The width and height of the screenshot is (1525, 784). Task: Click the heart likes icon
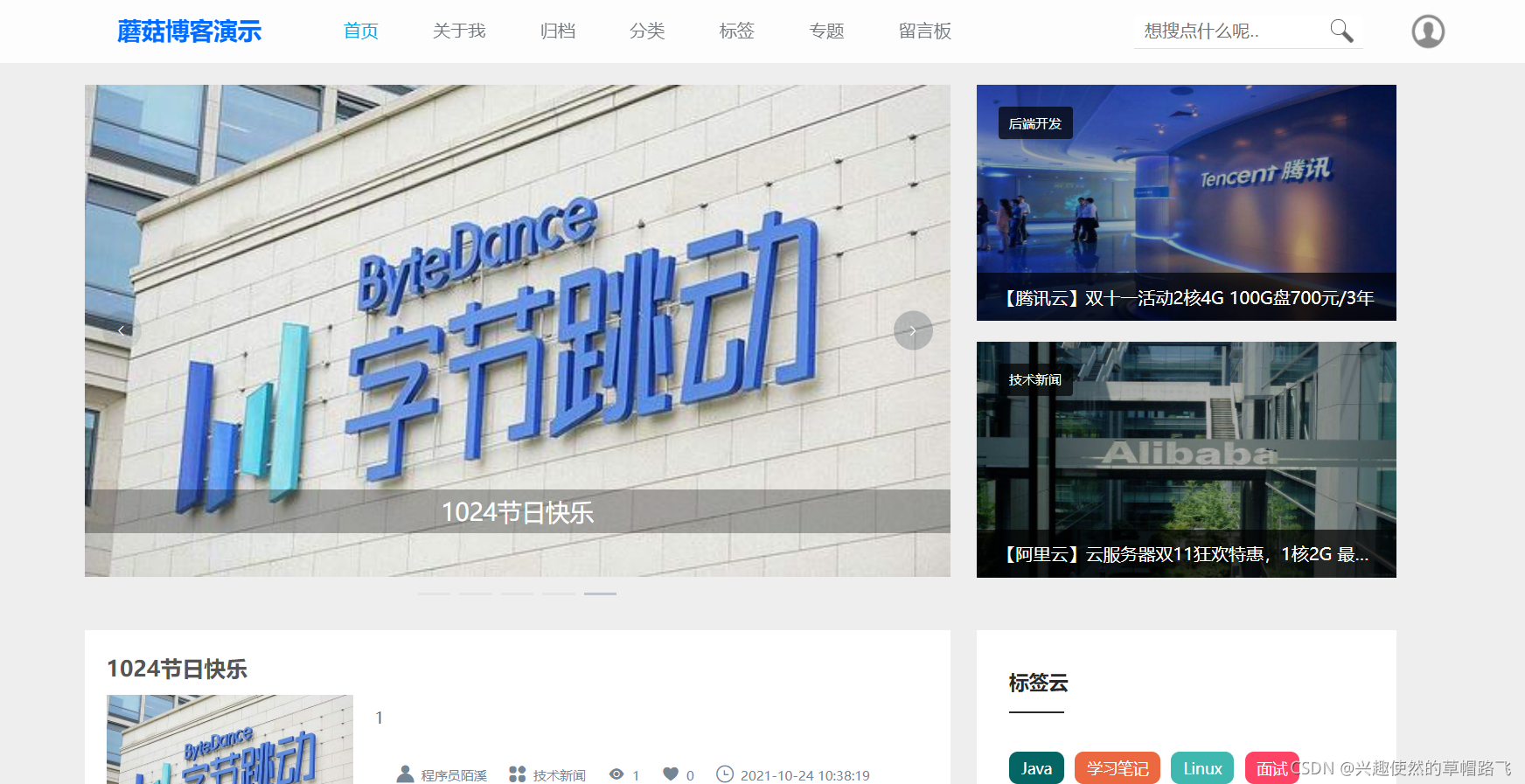671,774
